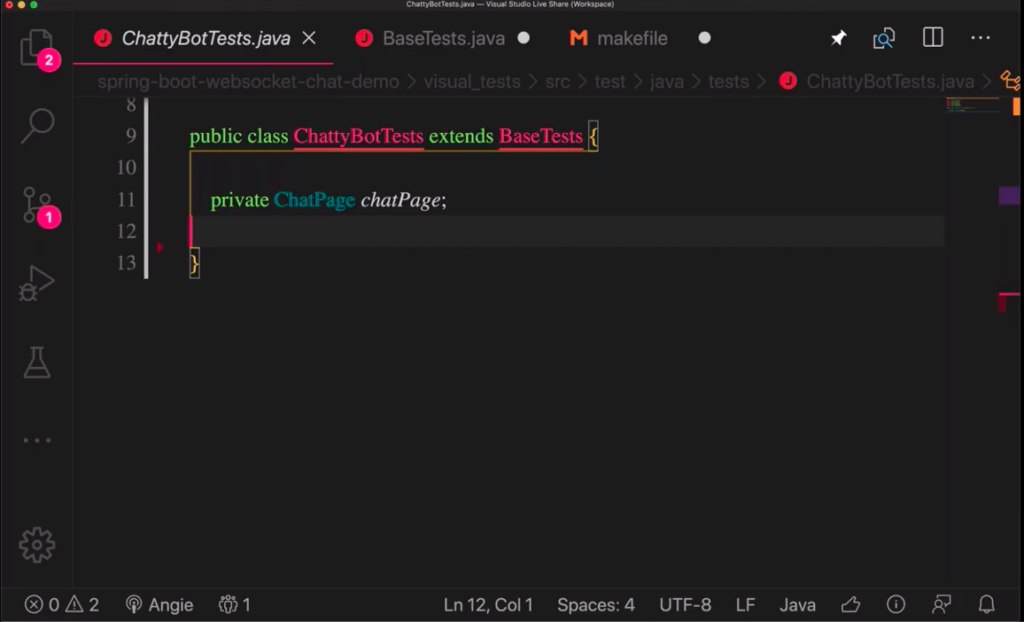Screen dimensions: 1024x622
Task: Open the Search magnifier in activity bar
Action: (37, 124)
